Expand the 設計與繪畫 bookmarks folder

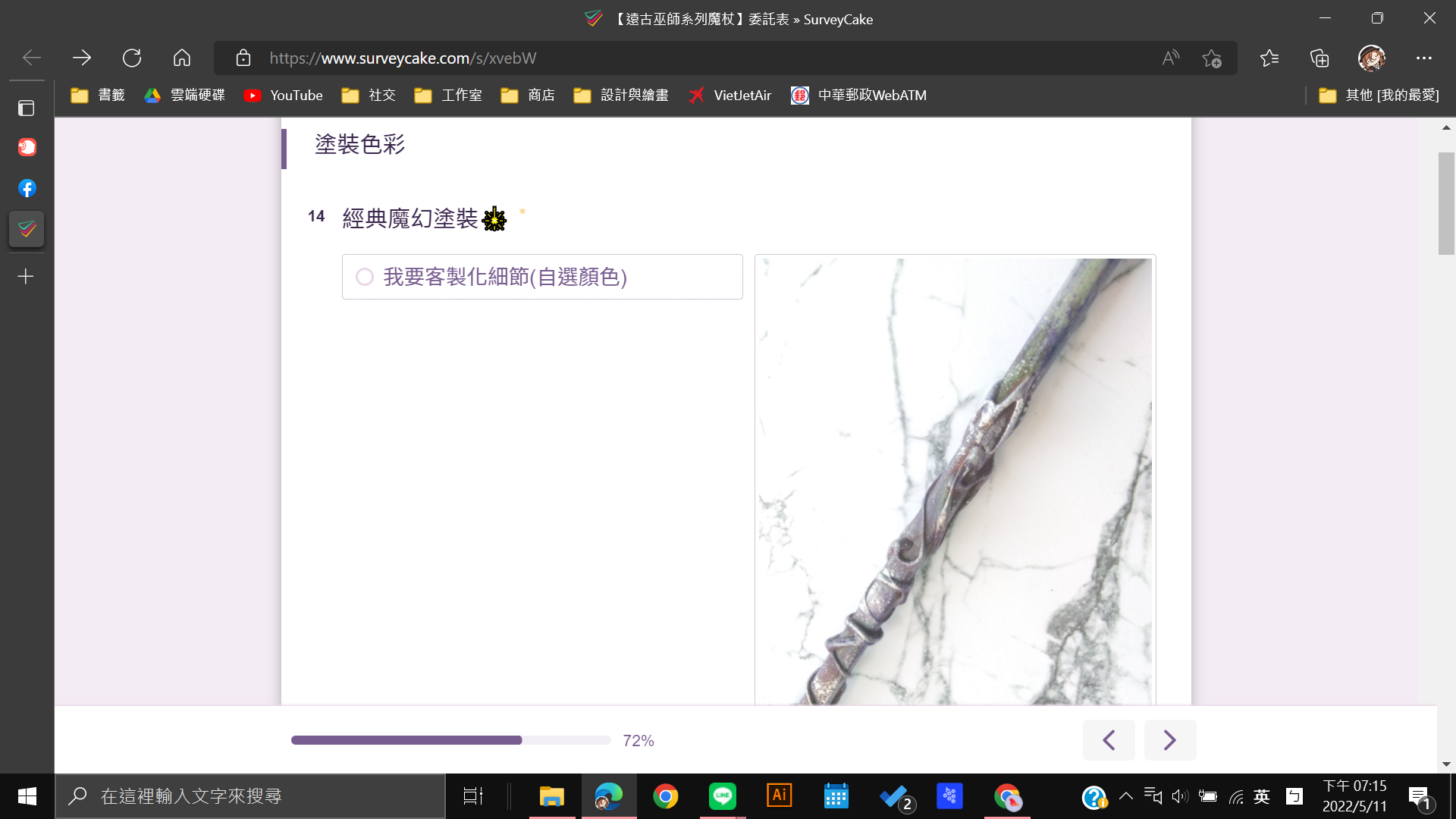coord(621,96)
